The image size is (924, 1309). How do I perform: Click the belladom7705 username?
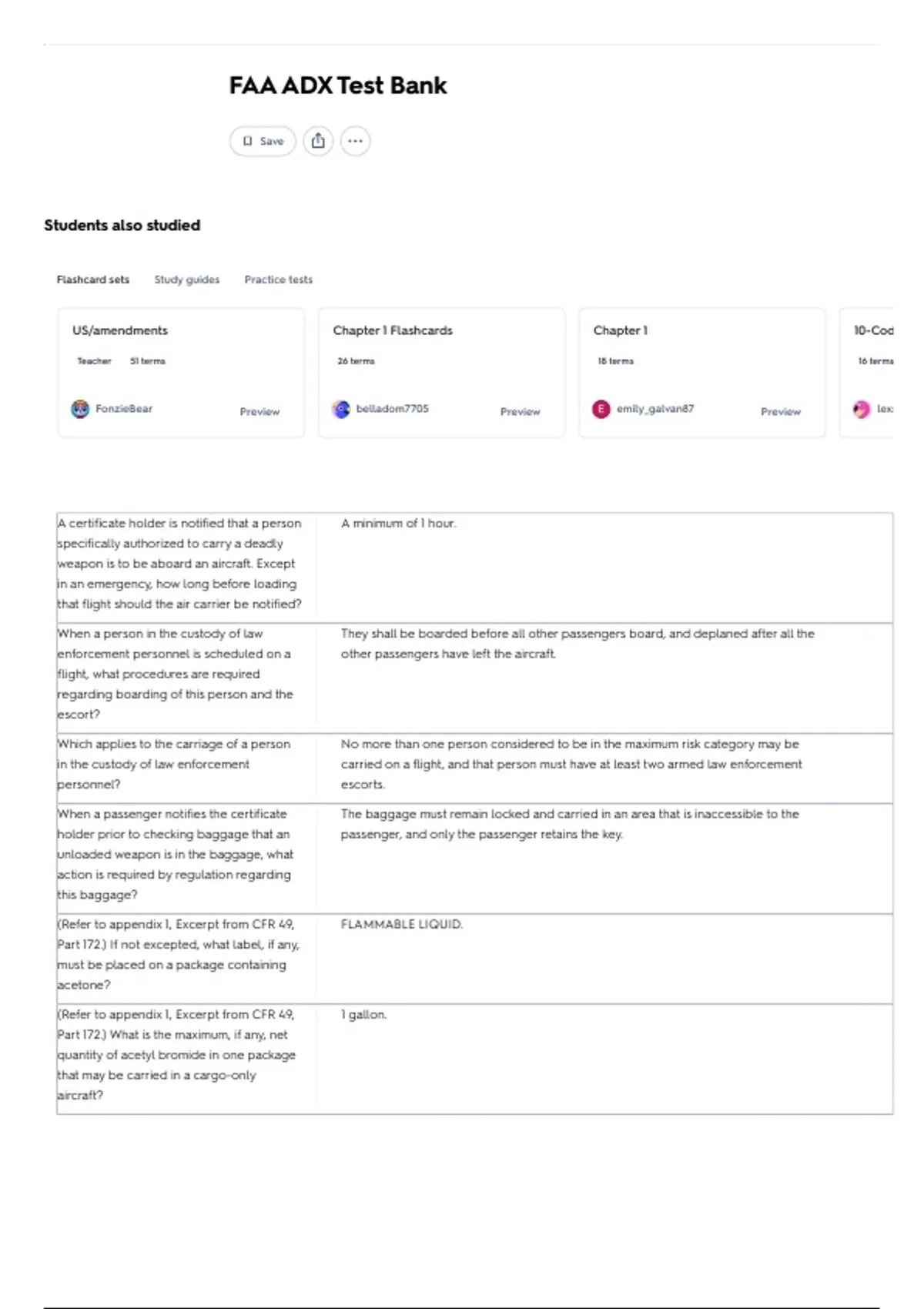393,409
